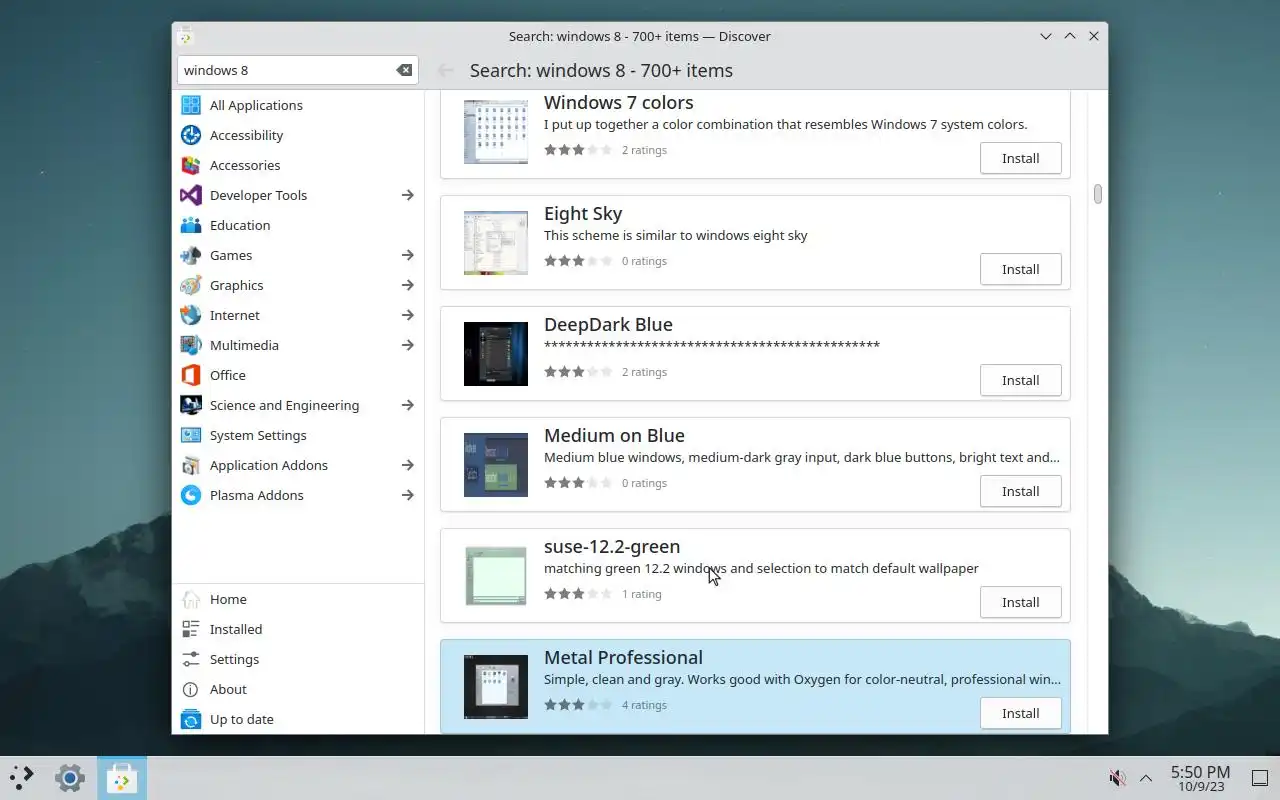Image resolution: width=1280 pixels, height=800 pixels.
Task: Select the Accessories category icon
Action: coord(191,165)
